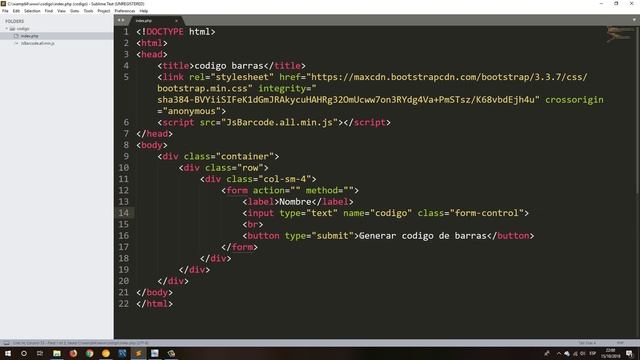
Task: Change syntax in status bar PHP selector
Action: click(620, 343)
